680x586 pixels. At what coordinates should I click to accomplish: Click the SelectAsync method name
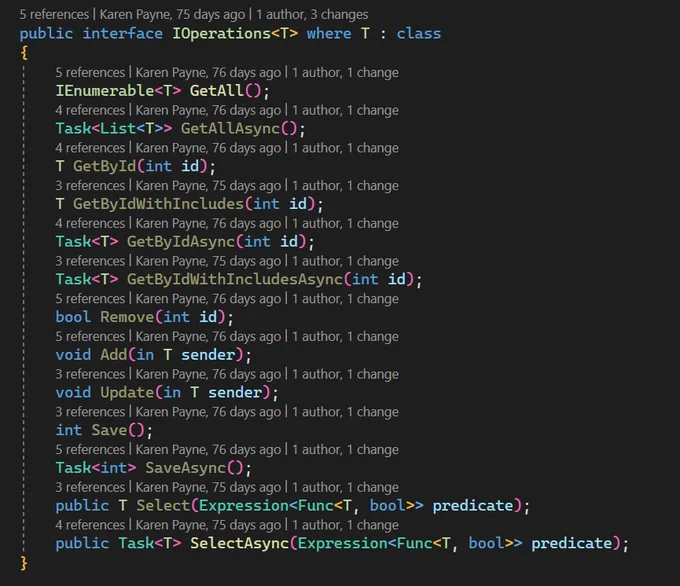(x=239, y=543)
